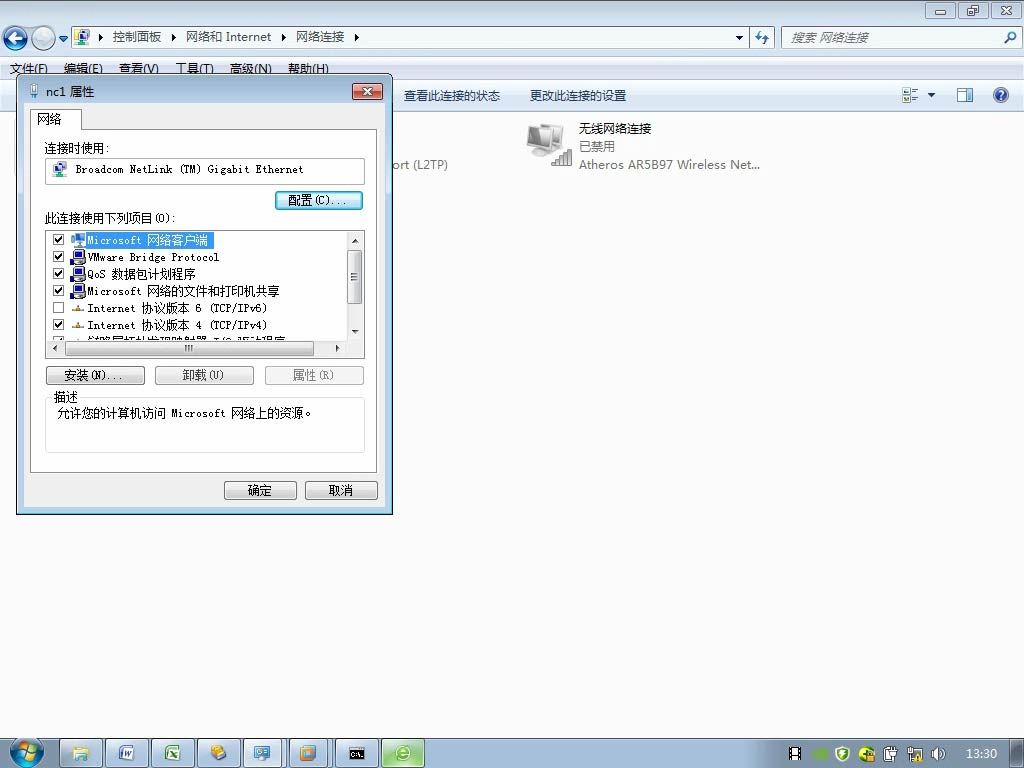Click the 卸载(U) button
The width and height of the screenshot is (1024, 768).
pos(204,376)
